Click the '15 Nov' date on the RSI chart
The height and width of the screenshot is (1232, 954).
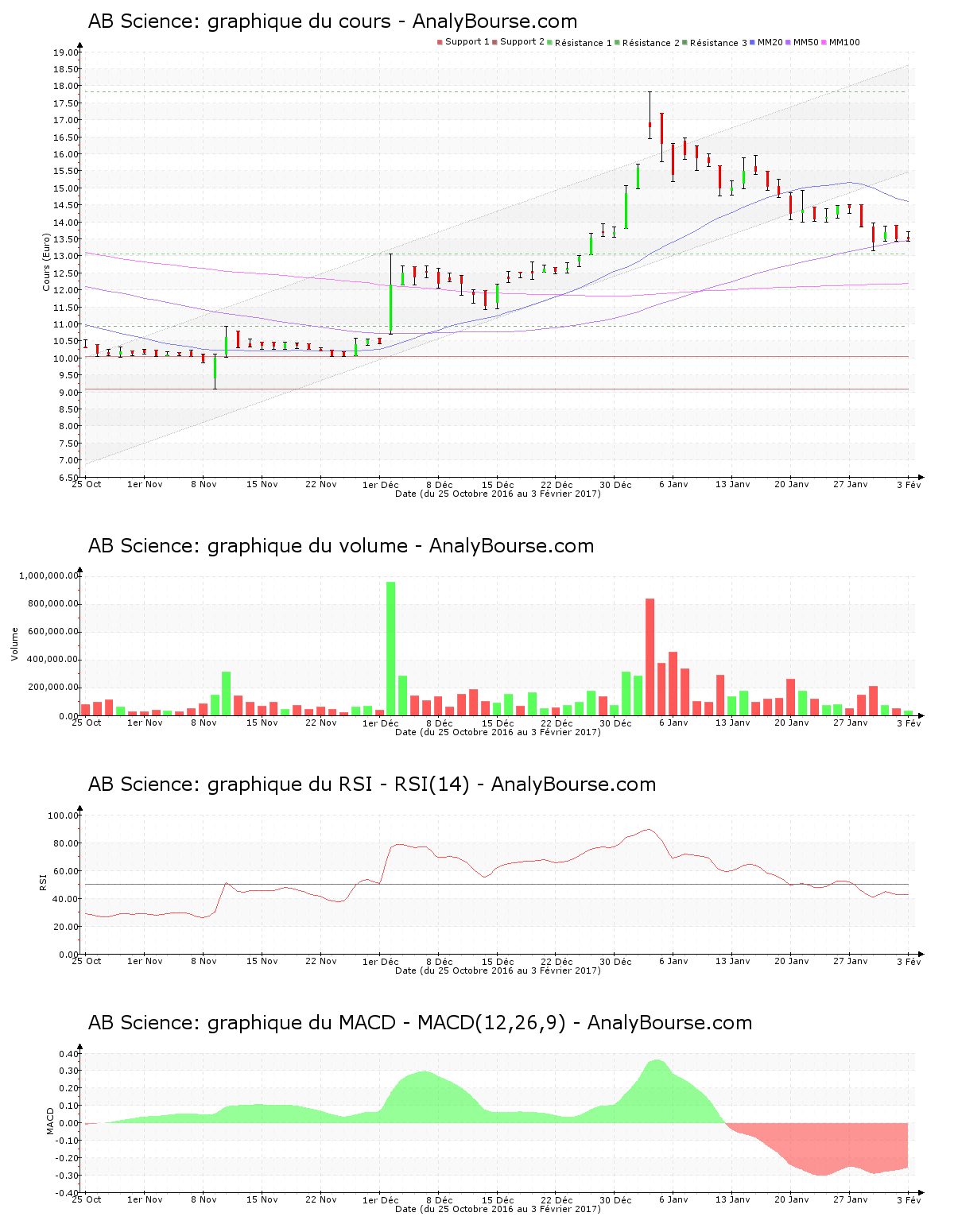click(262, 962)
